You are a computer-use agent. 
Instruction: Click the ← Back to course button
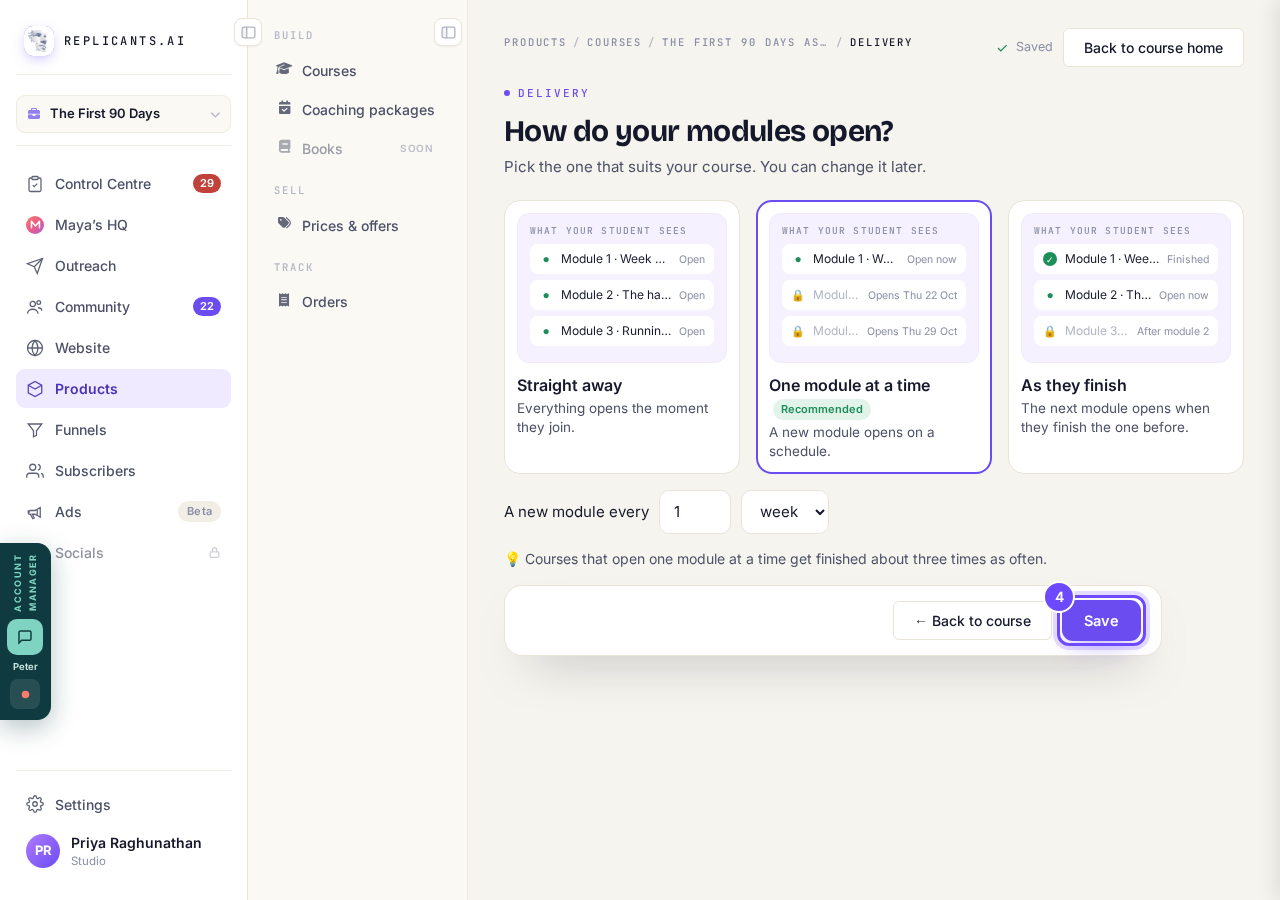[973, 621]
